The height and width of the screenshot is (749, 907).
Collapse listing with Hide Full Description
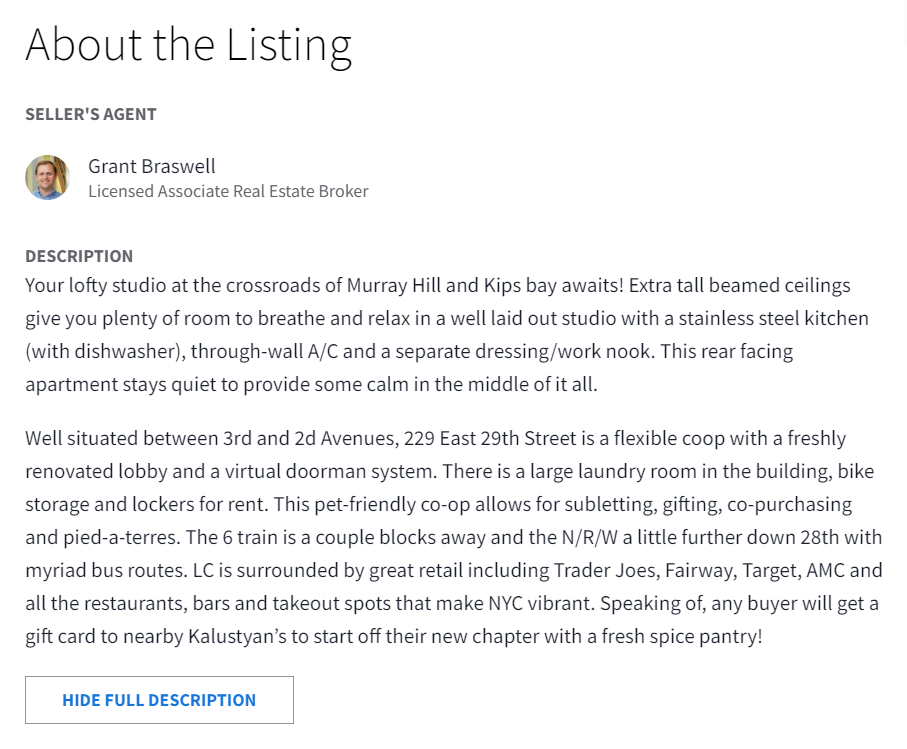point(159,700)
